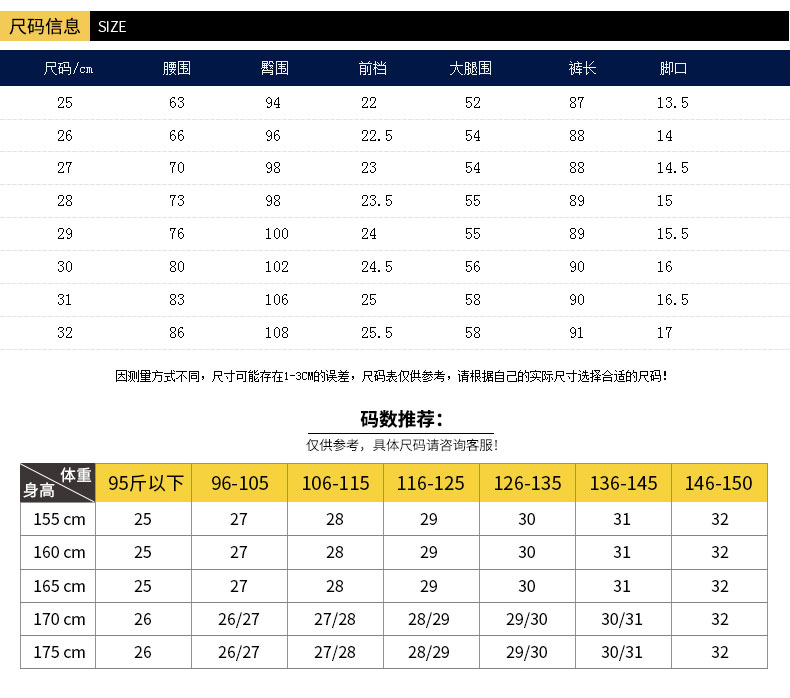Select the 大腿围 column header
Viewport: 790px width, 698px height.
coord(470,68)
